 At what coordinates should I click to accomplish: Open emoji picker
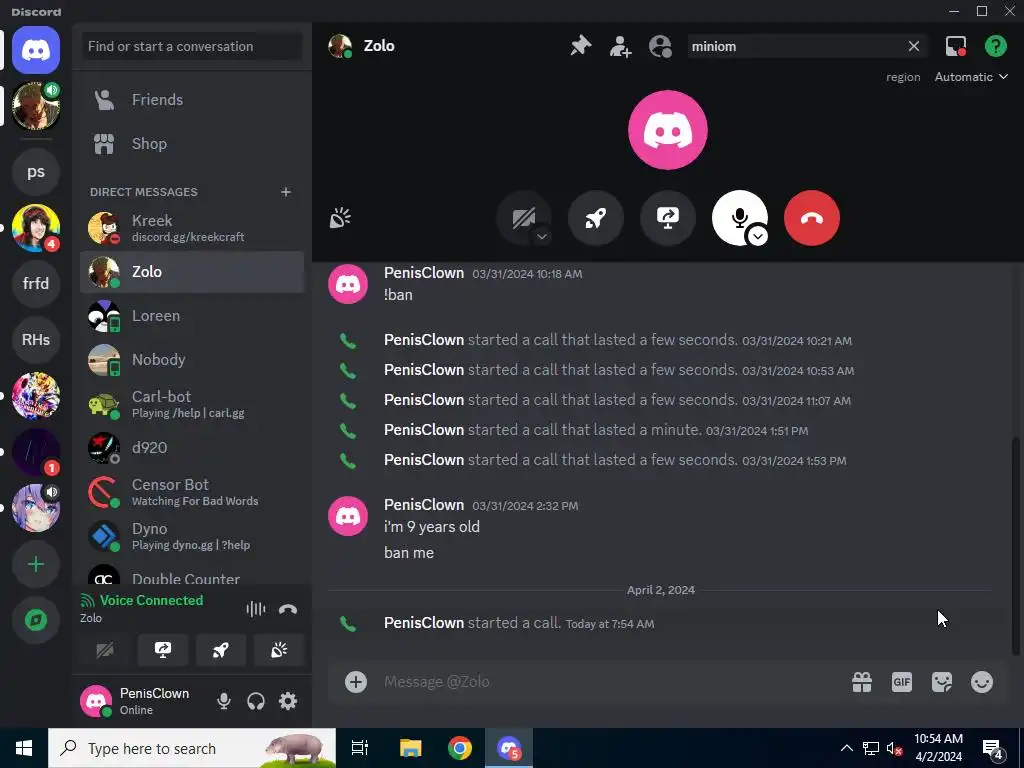[x=982, y=682]
